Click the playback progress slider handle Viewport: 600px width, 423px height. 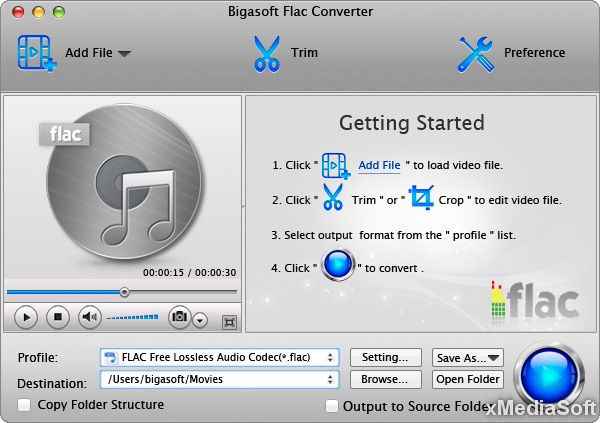(x=124, y=292)
